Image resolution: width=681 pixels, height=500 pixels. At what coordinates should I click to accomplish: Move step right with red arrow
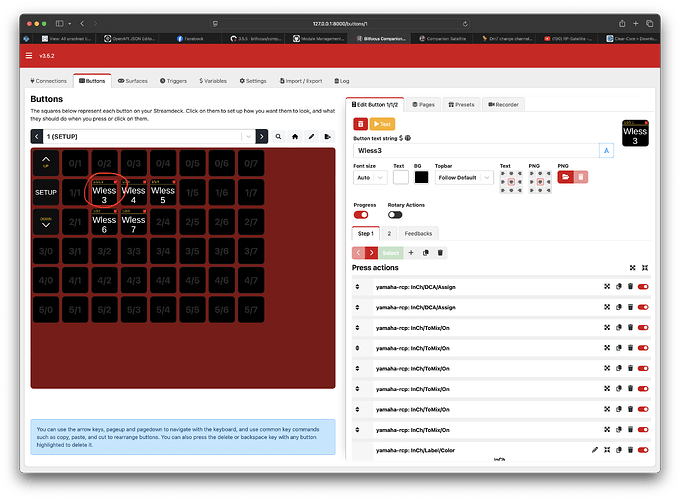(371, 253)
